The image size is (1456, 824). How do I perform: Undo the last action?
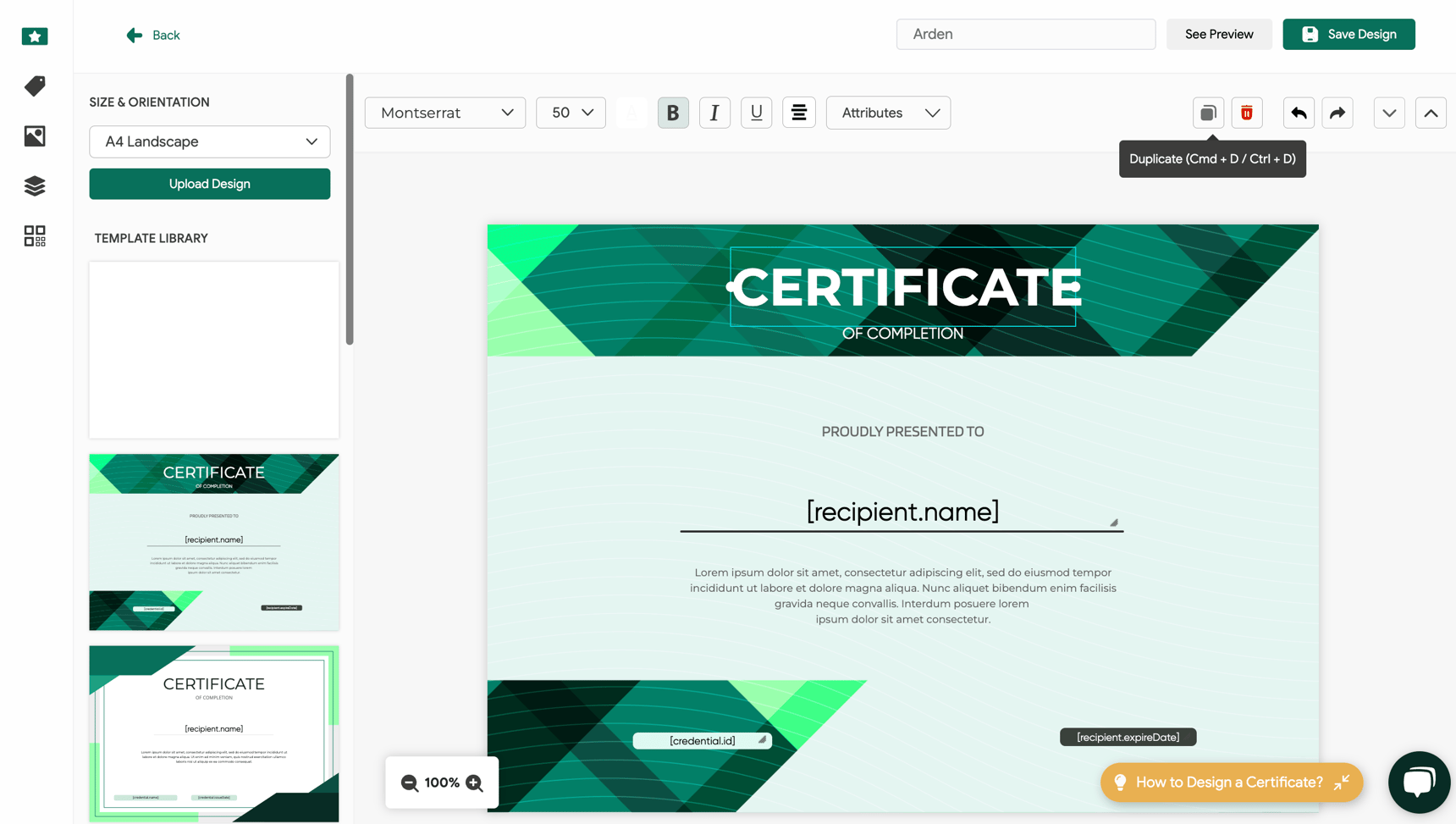click(x=1298, y=113)
